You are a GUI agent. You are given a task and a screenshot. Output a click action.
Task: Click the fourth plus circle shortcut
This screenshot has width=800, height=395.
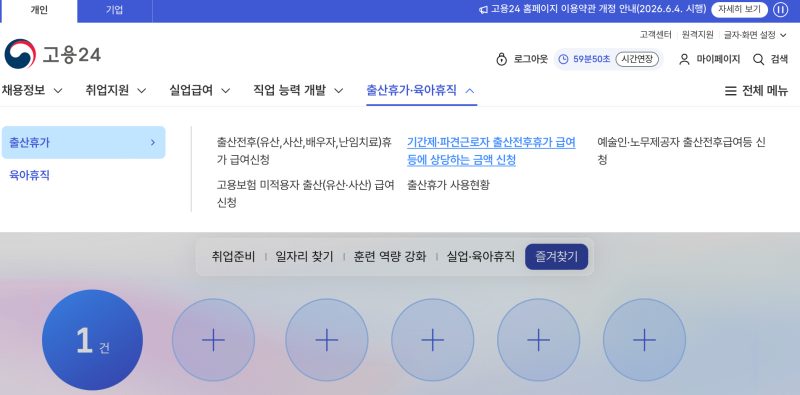[538, 340]
